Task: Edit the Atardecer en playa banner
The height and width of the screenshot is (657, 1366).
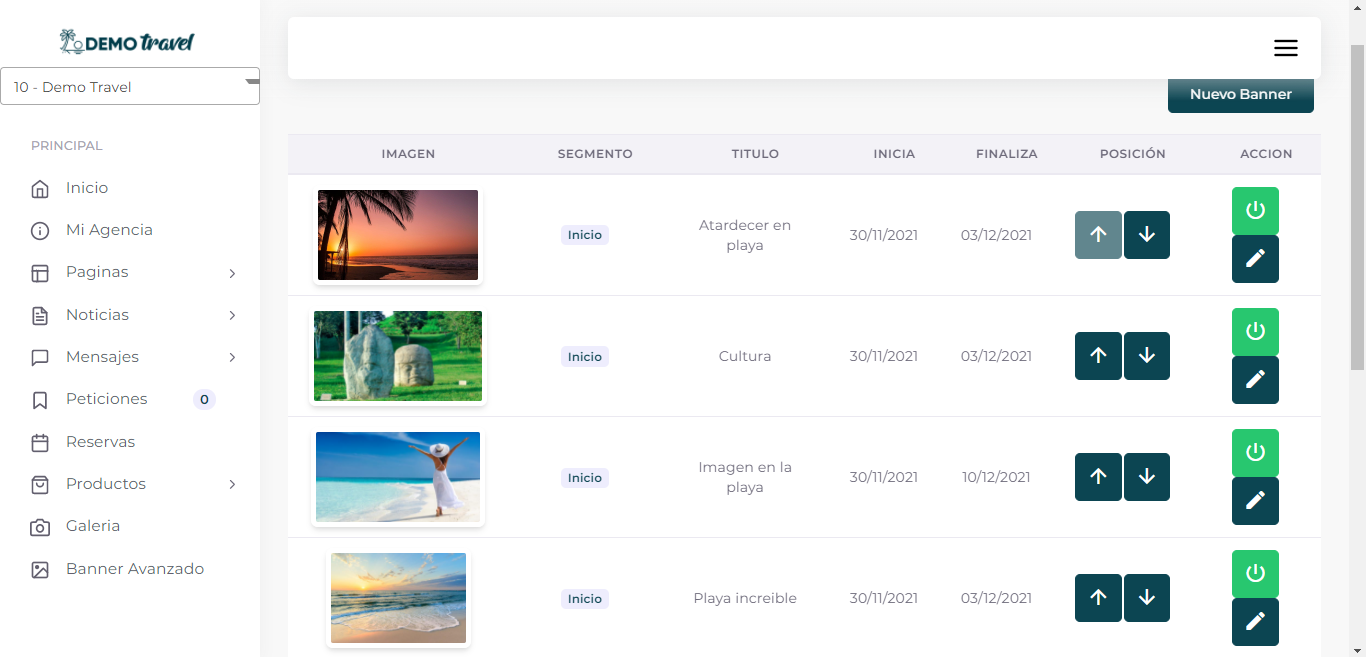Action: click(1255, 259)
